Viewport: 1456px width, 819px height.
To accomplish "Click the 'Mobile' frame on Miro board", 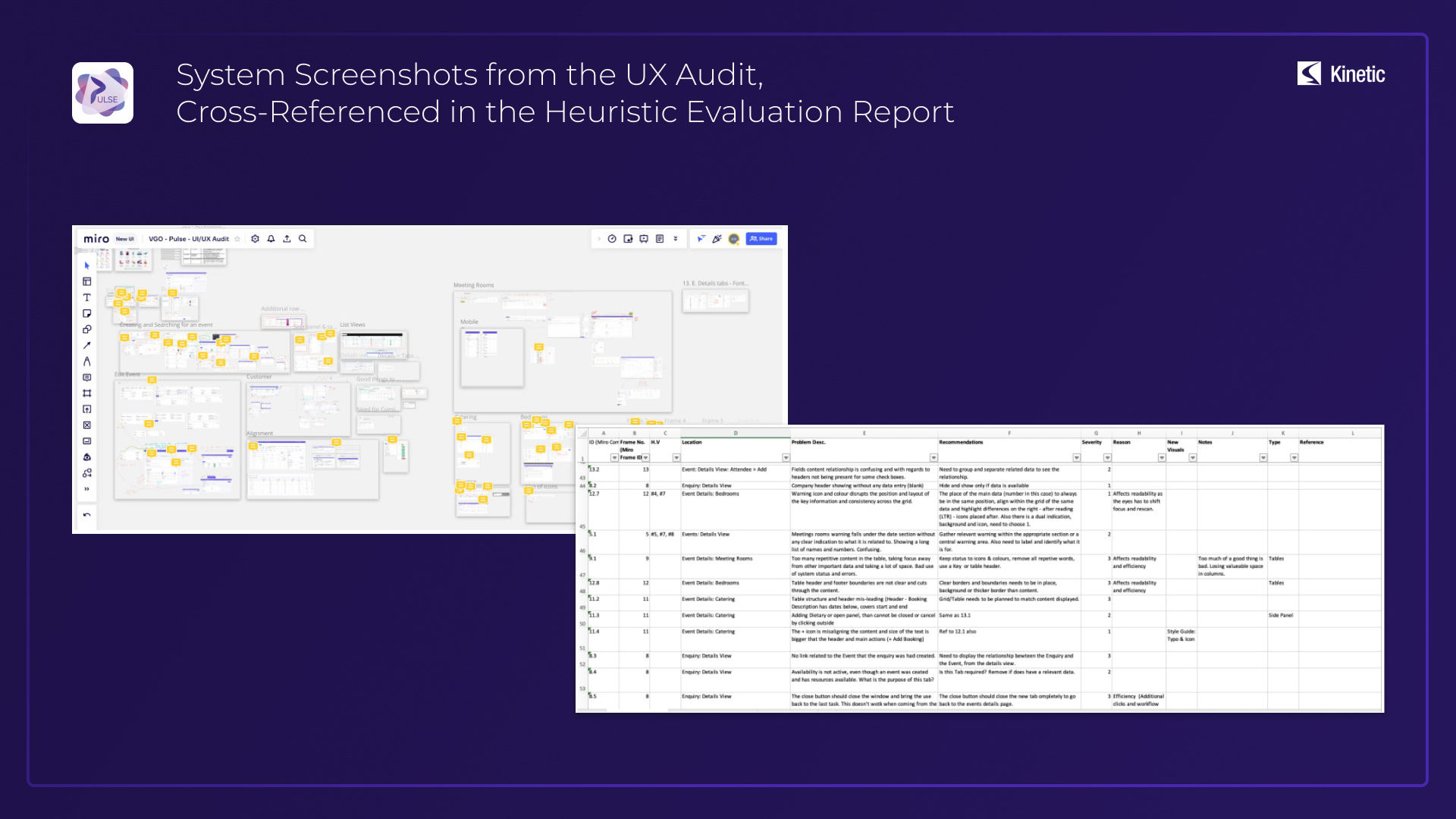I will pyautogui.click(x=492, y=356).
